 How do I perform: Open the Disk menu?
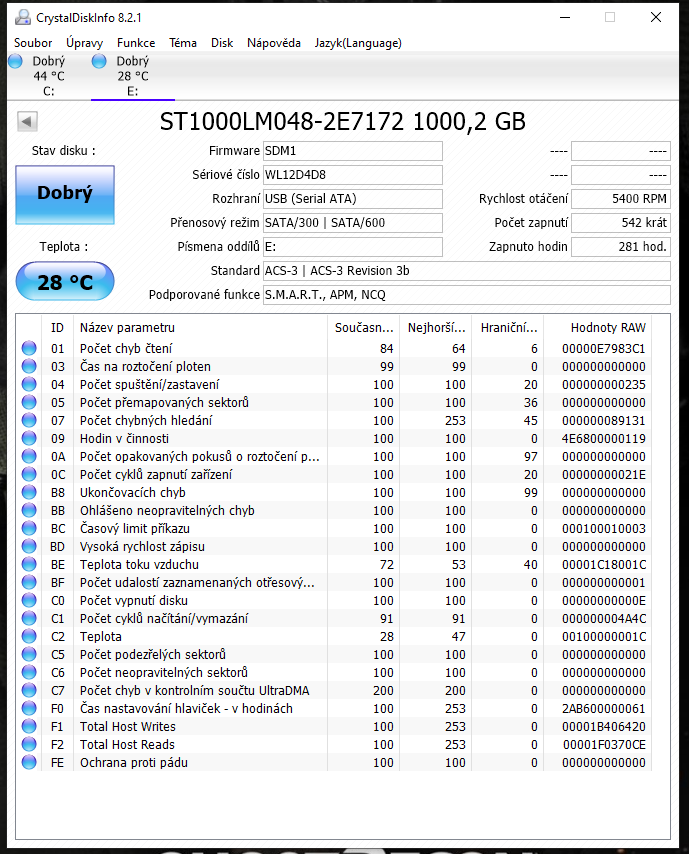tap(222, 43)
